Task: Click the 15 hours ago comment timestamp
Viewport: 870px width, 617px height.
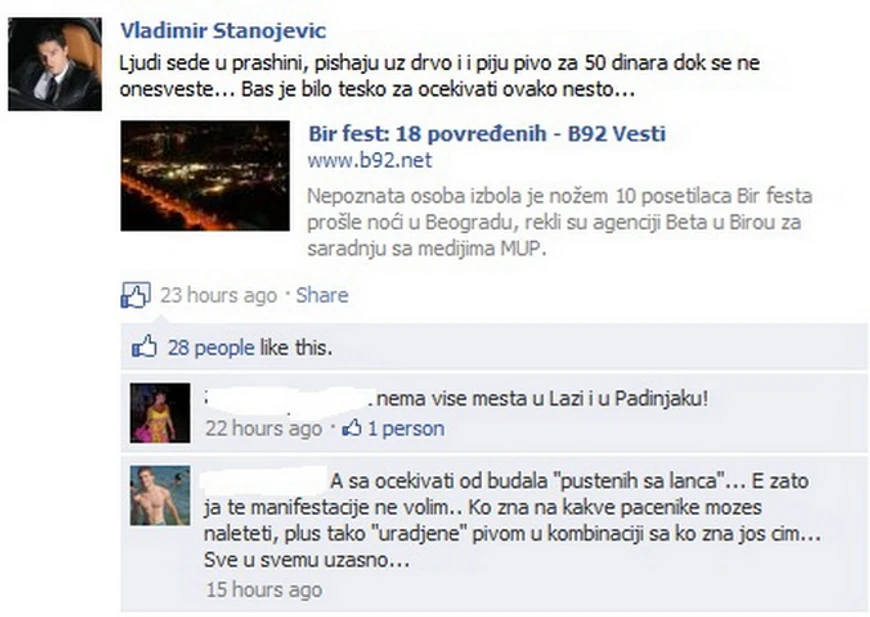Action: click(264, 589)
